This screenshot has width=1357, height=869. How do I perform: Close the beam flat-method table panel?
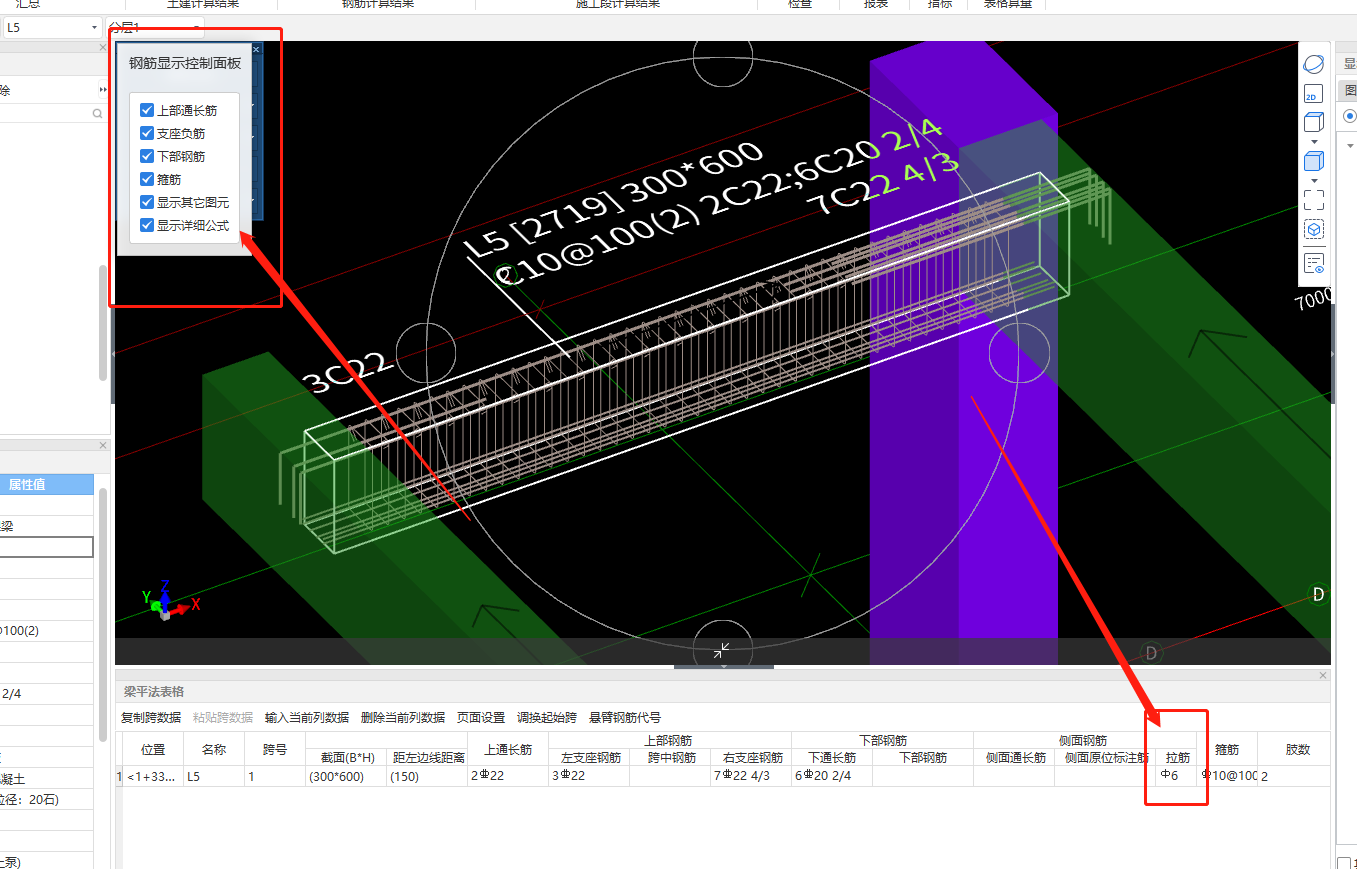click(x=1324, y=676)
